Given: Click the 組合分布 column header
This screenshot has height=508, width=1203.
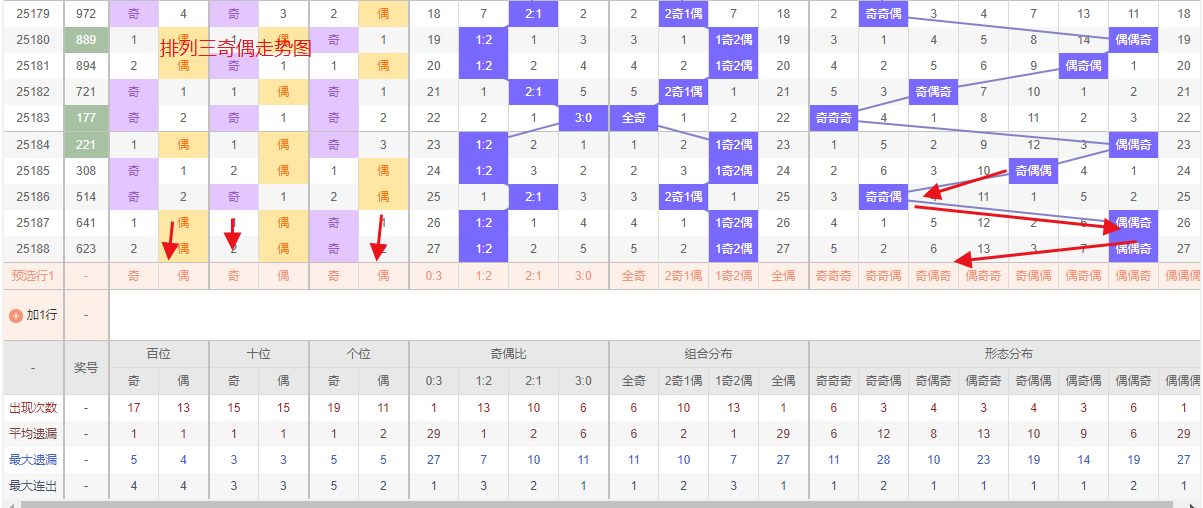Looking at the screenshot, I should click(709, 354).
